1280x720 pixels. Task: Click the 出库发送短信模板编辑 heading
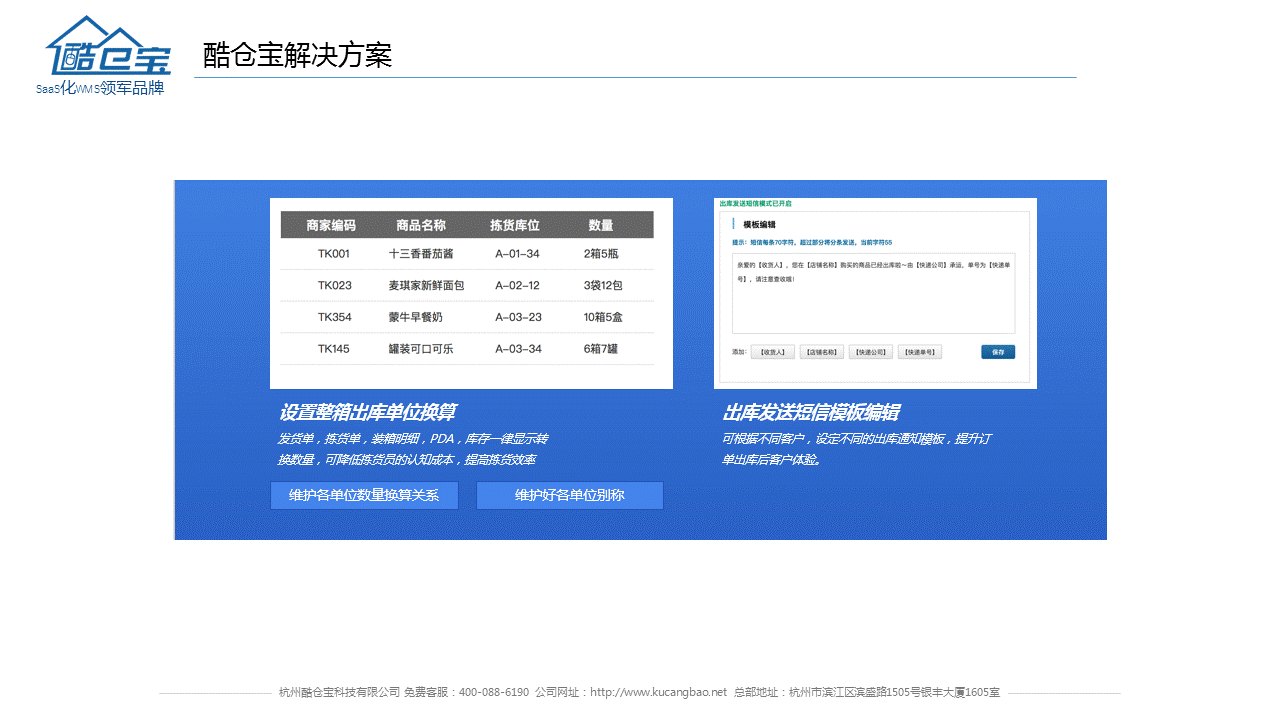click(x=810, y=412)
